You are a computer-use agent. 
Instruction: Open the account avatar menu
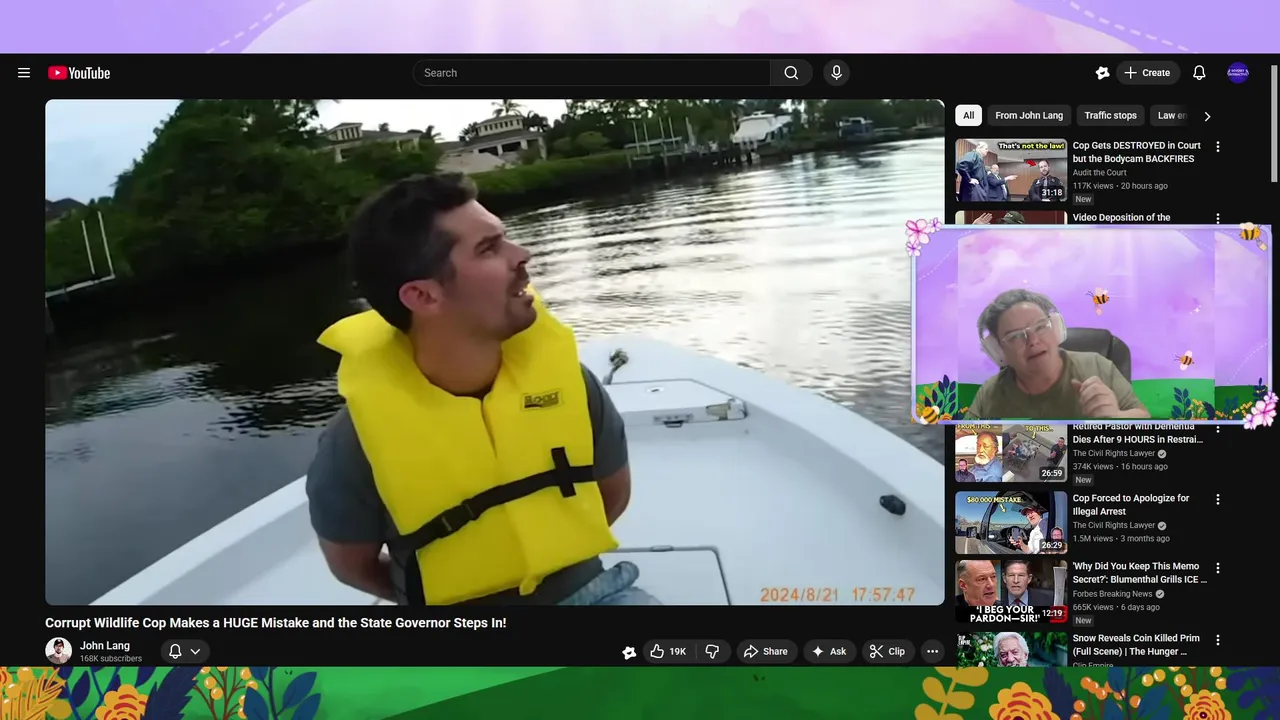1238,73
